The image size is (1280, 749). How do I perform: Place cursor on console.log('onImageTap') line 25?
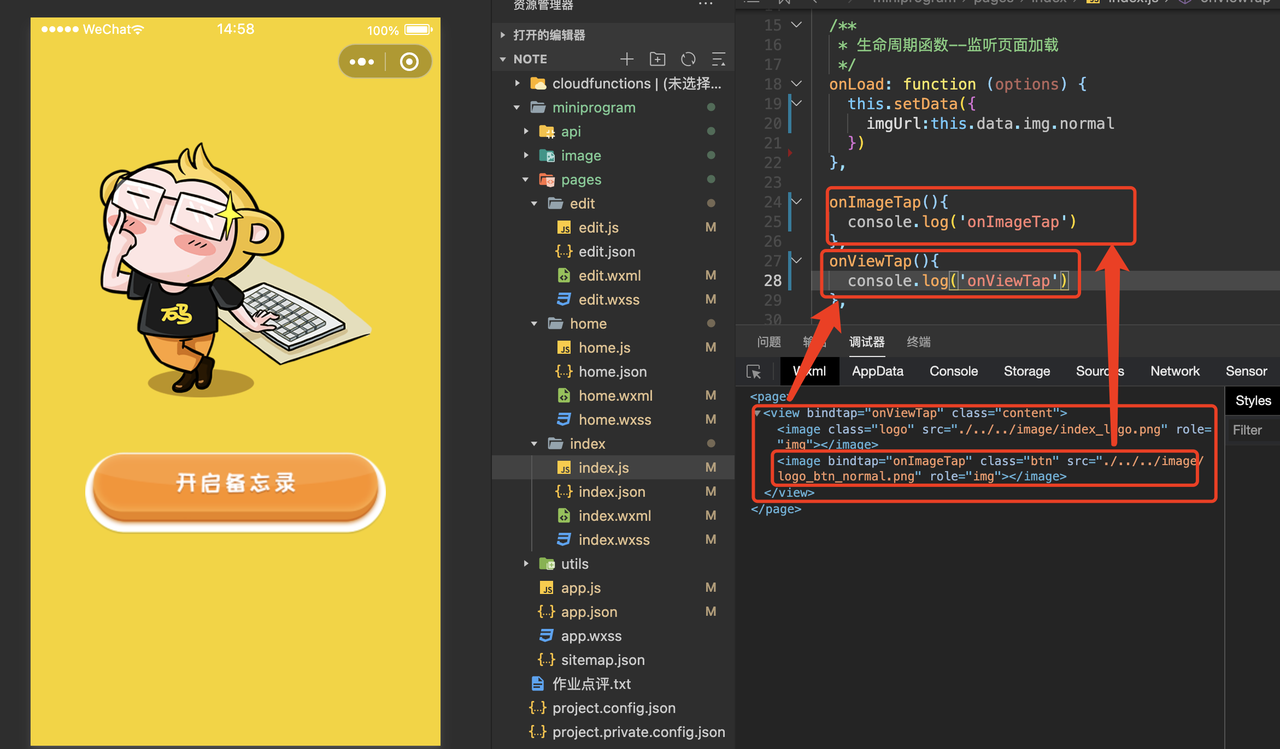(962, 222)
